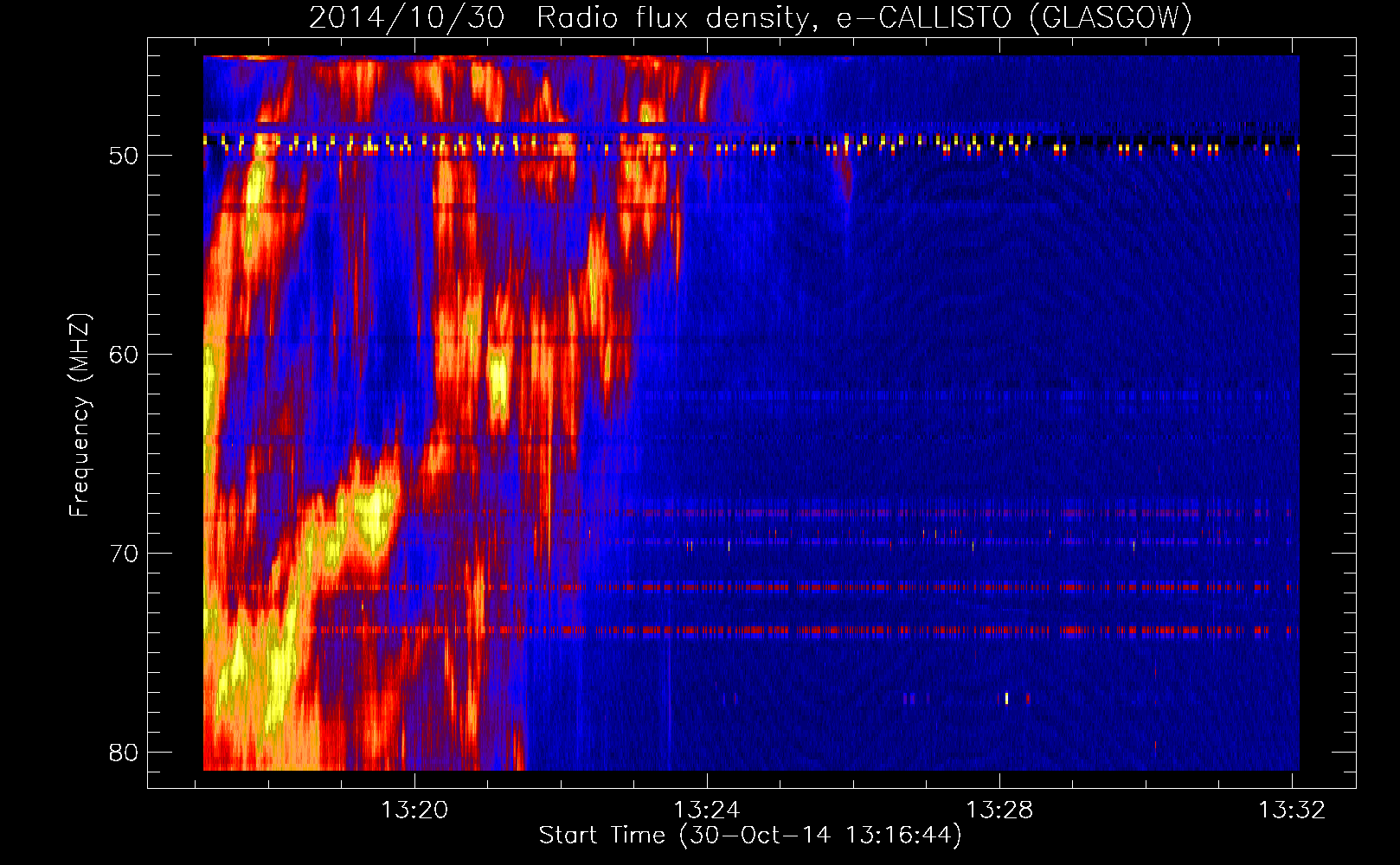The image size is (1400, 865).
Task: Click the "Start Time (30-Oct-14 13:16:44)" x-axis label
Action: (750, 836)
